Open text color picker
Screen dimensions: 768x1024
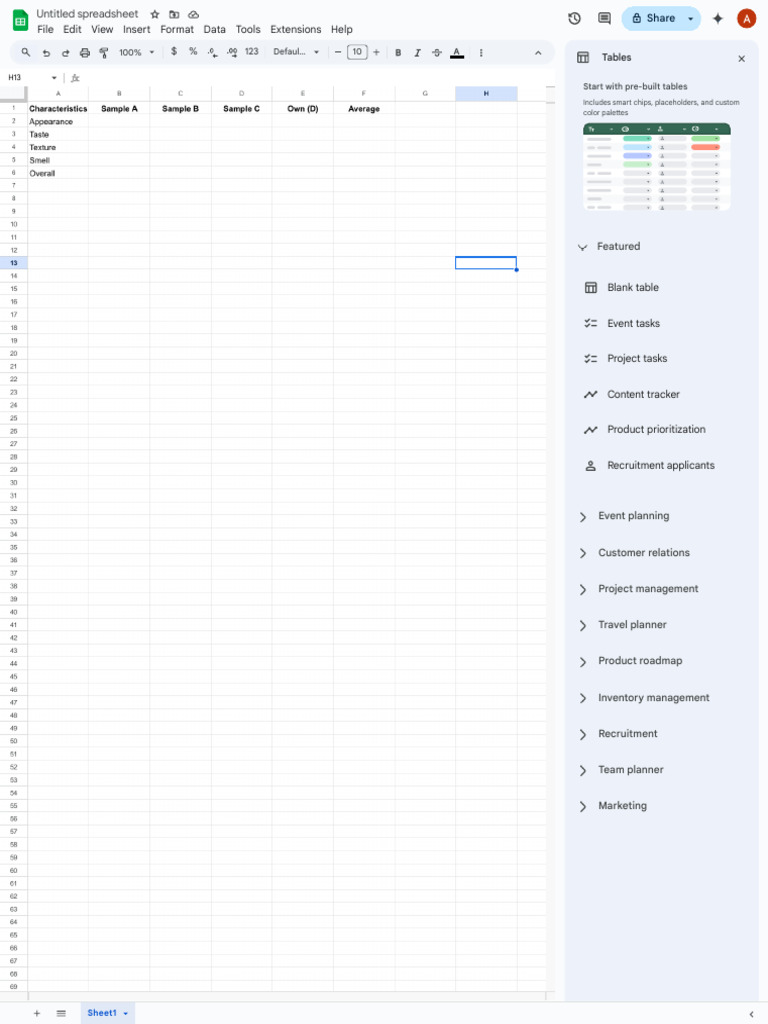457,53
